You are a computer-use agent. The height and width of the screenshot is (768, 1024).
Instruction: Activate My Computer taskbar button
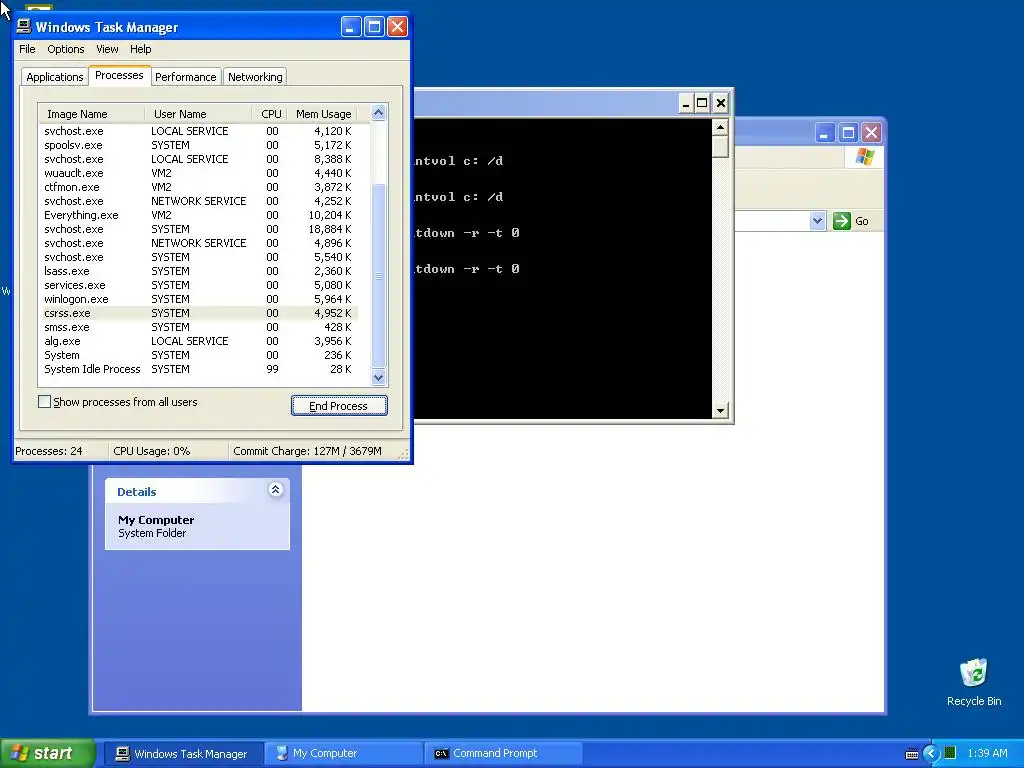tap(345, 754)
